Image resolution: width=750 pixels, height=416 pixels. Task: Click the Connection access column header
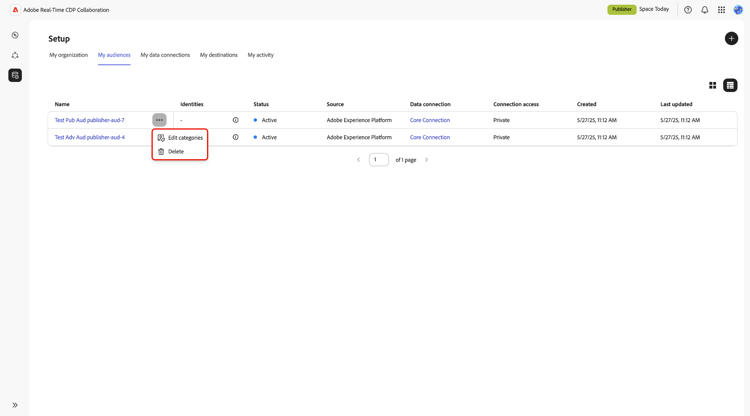(x=516, y=104)
